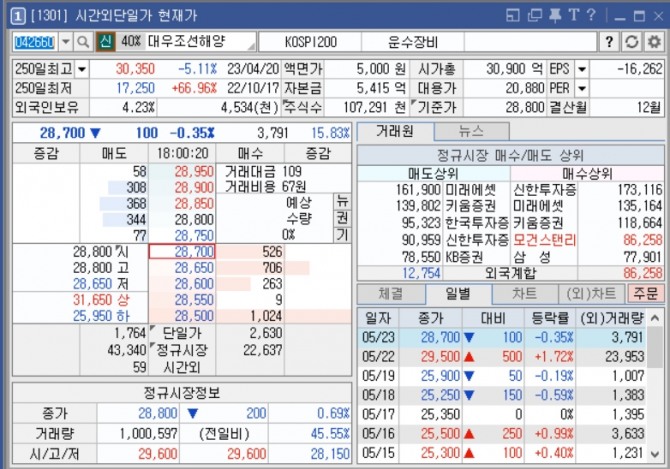Click the stock code field 042660
Screen dimensions: 670x469
[x=35, y=42]
